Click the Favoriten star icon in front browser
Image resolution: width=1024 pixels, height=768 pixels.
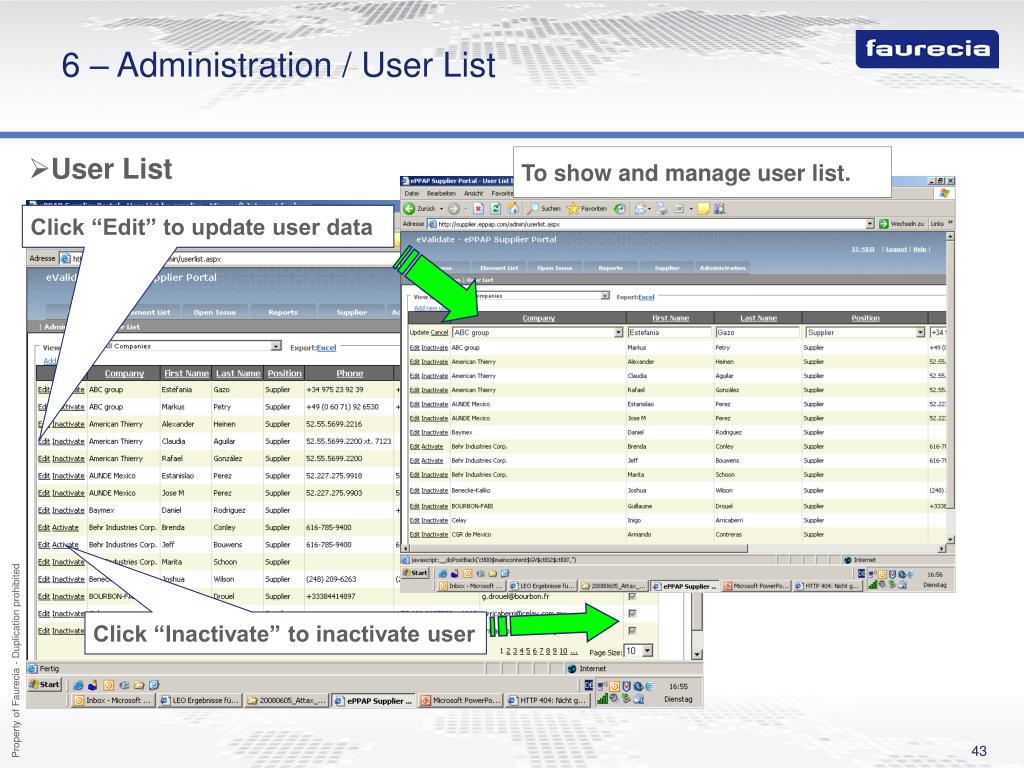click(573, 208)
